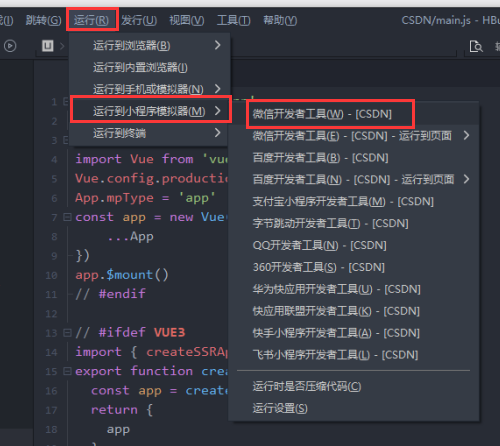The width and height of the screenshot is (500, 446).
Task: Collapse the code fold at line 13
Action: point(67,333)
